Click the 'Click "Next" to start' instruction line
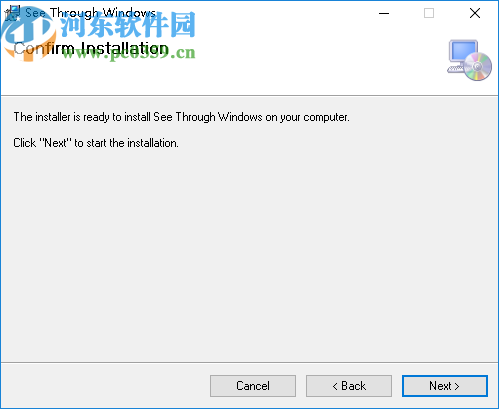The image size is (499, 409). coord(96,143)
